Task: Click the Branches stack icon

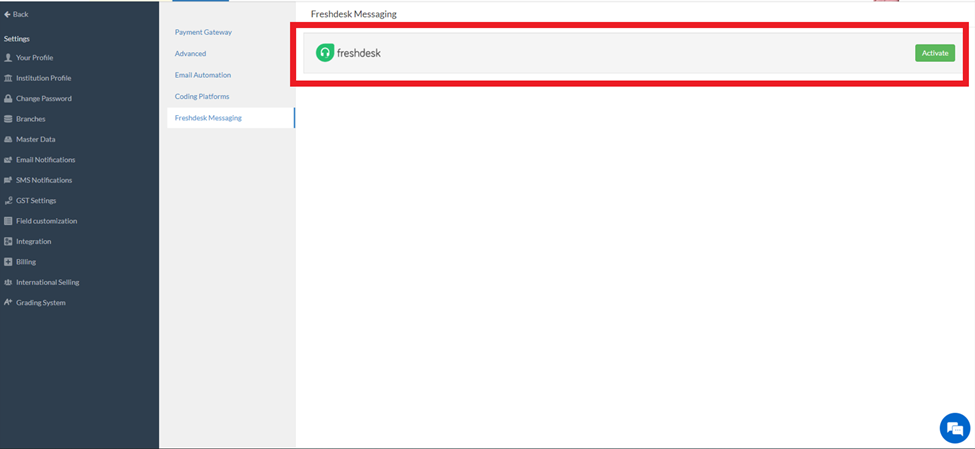Action: 8,119
